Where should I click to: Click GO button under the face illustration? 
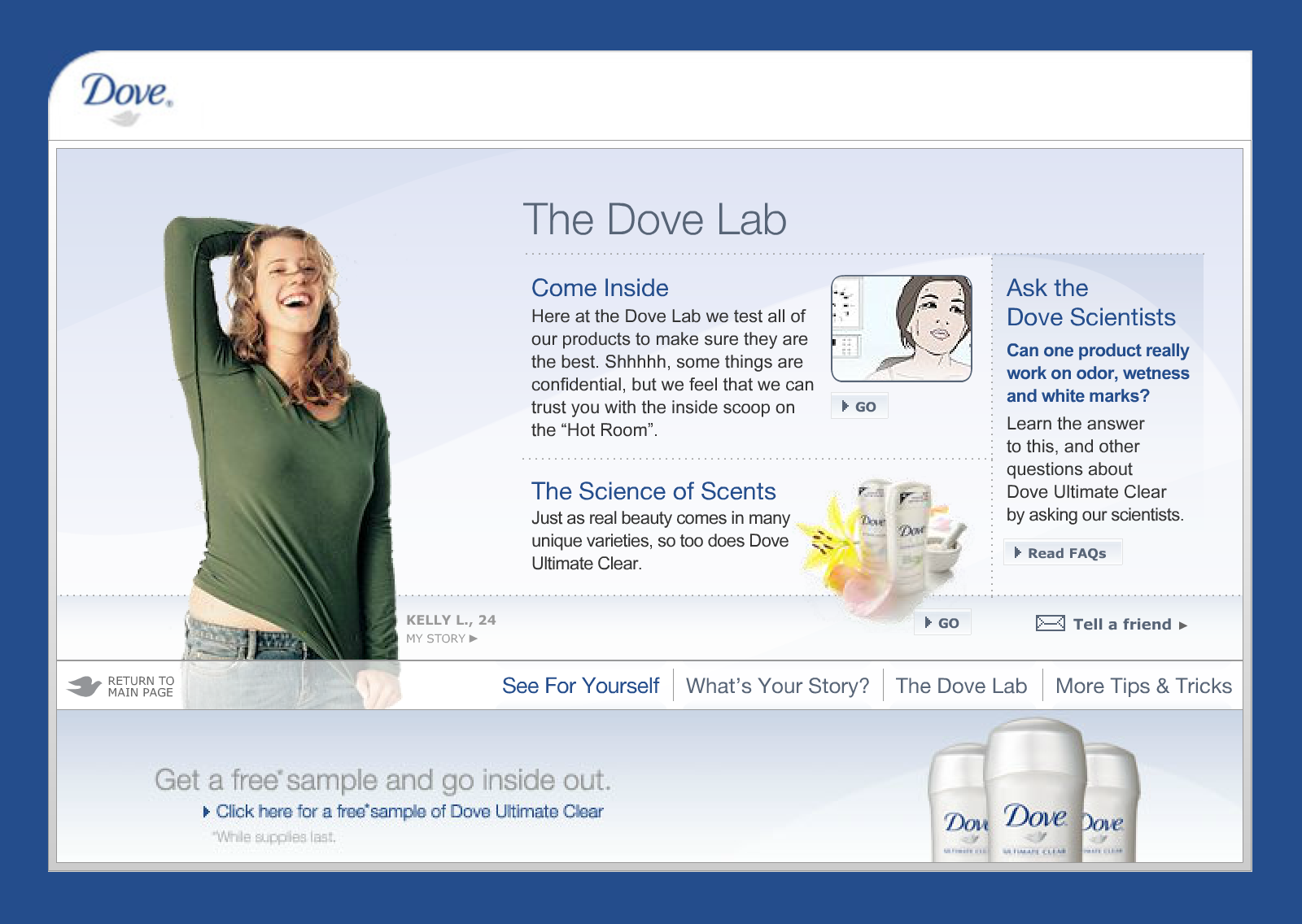[x=859, y=406]
